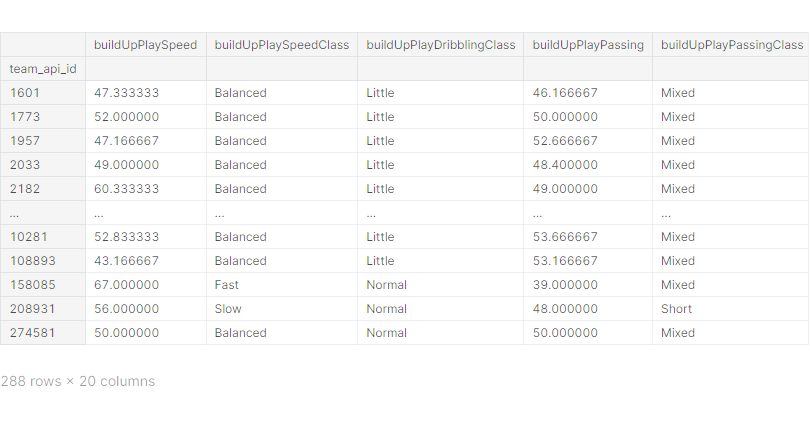Click the team_api_id index label

coord(43,69)
